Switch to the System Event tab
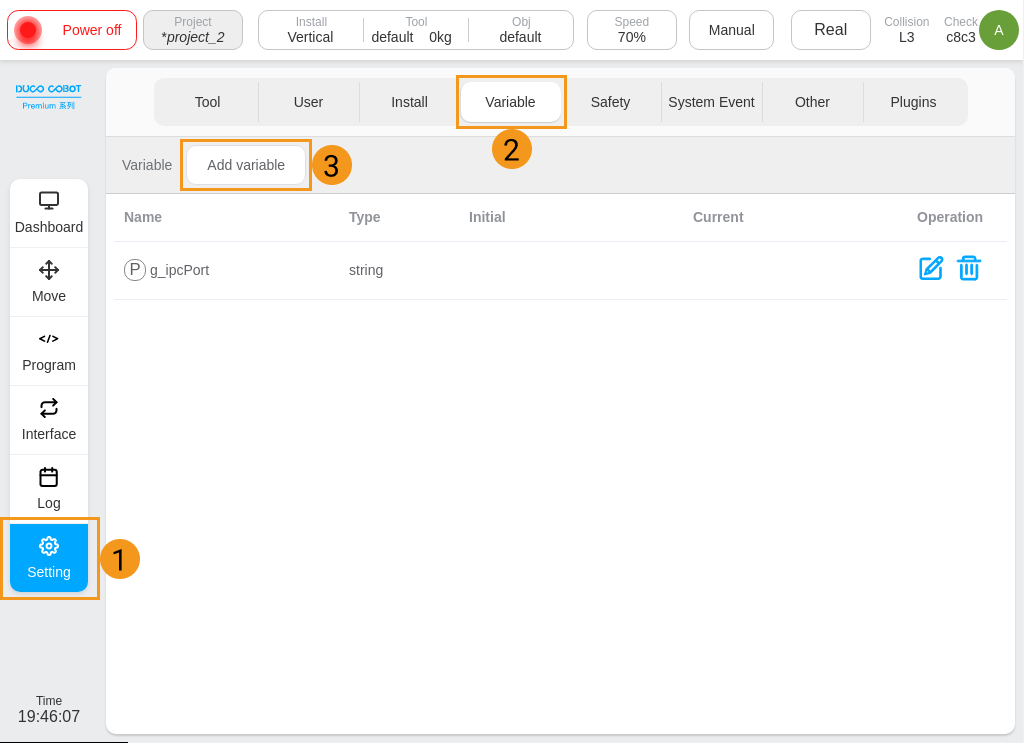 (x=711, y=102)
